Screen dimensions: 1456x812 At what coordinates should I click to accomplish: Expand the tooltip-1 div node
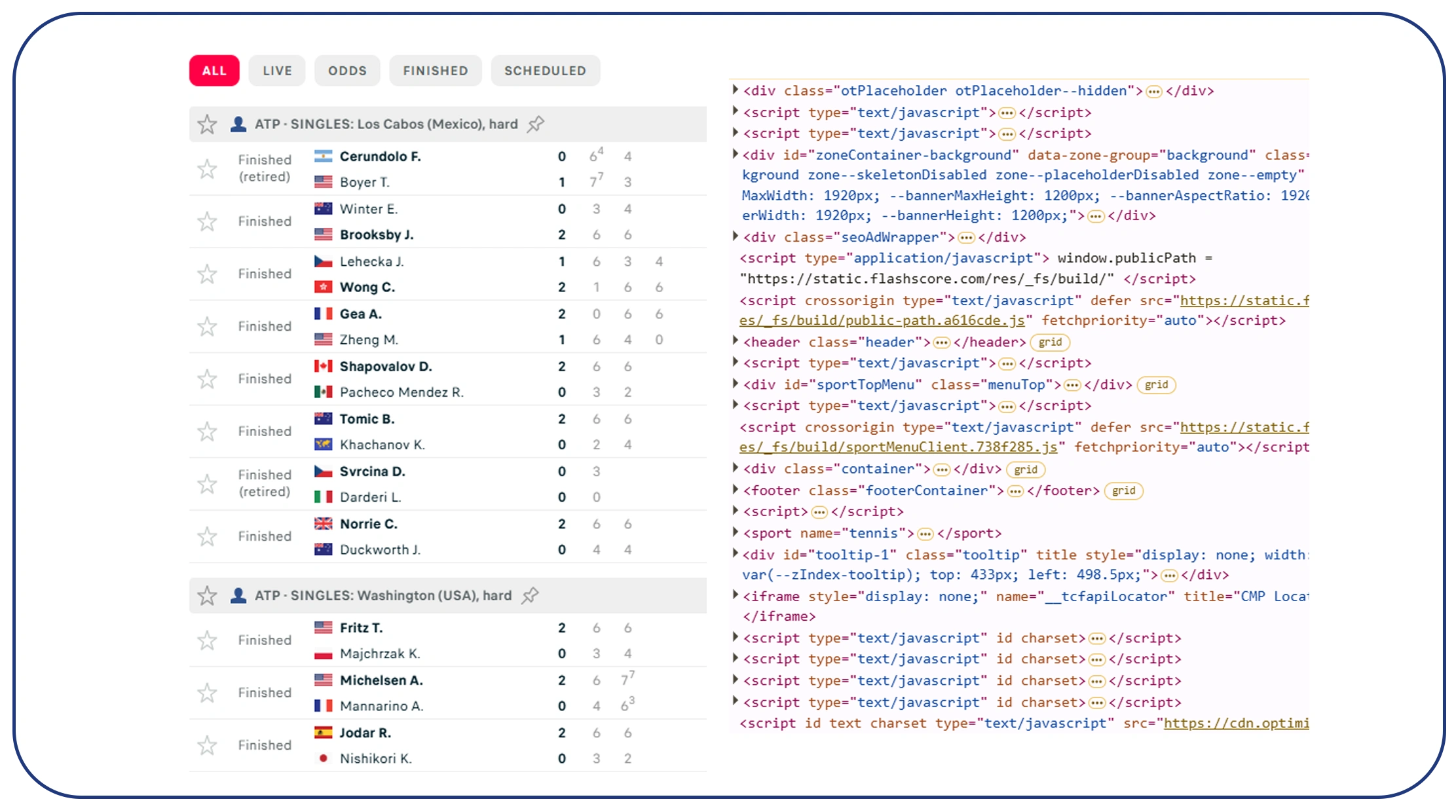point(735,553)
